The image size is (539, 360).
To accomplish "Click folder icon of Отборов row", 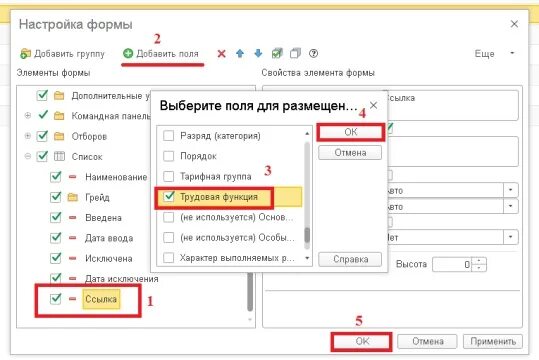I will pos(59,136).
